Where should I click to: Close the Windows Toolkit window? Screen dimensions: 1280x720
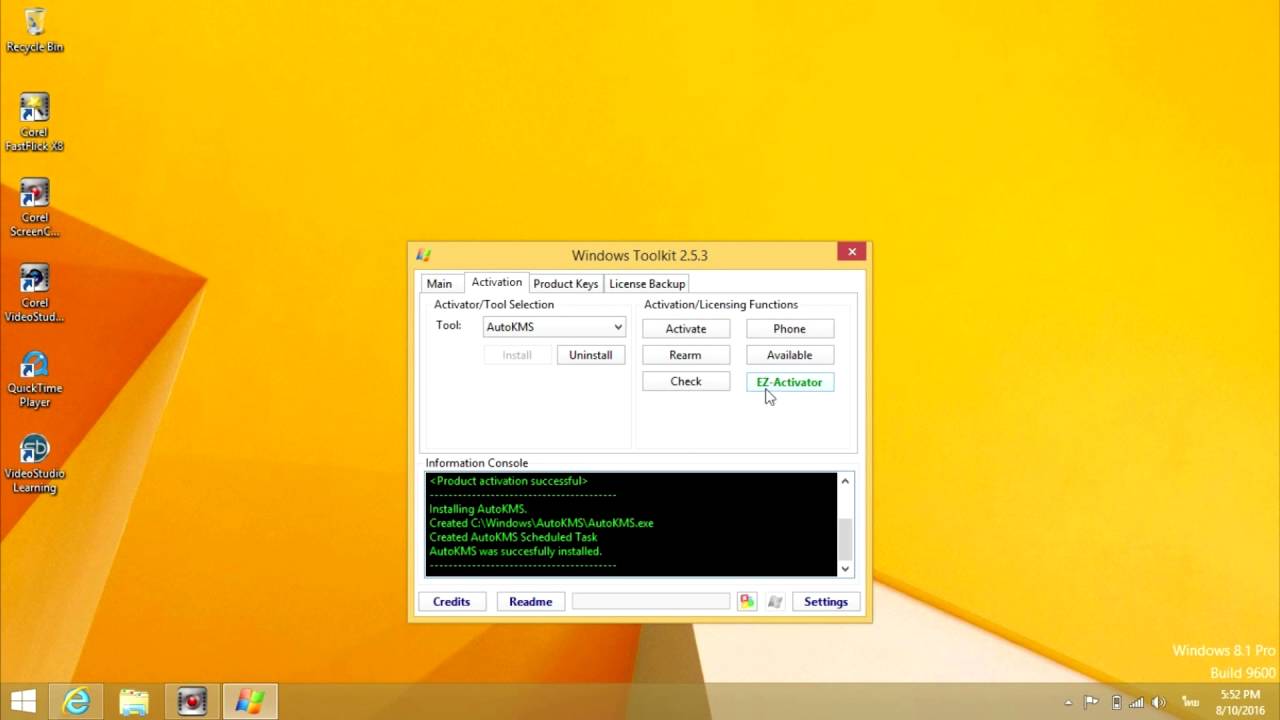pyautogui.click(x=852, y=252)
